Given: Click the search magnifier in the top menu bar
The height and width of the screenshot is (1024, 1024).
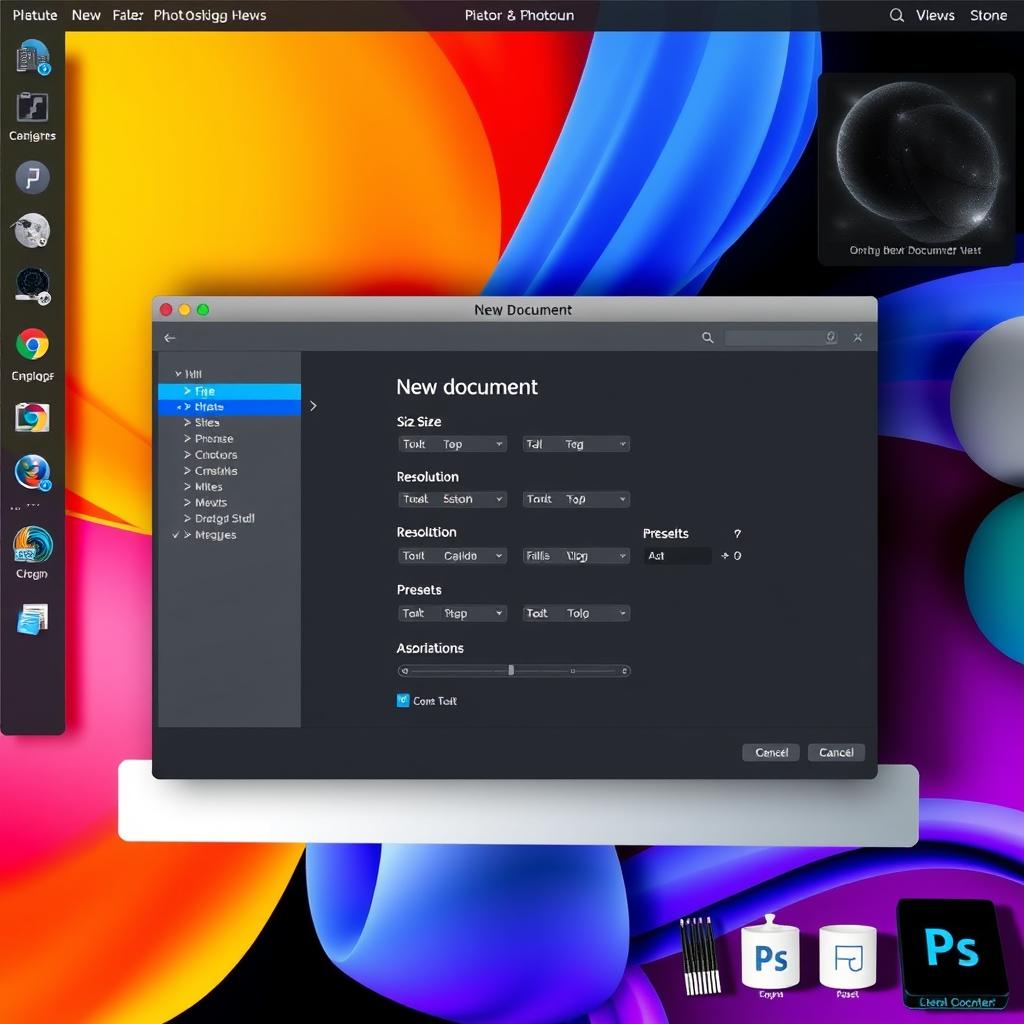Looking at the screenshot, I should point(897,15).
